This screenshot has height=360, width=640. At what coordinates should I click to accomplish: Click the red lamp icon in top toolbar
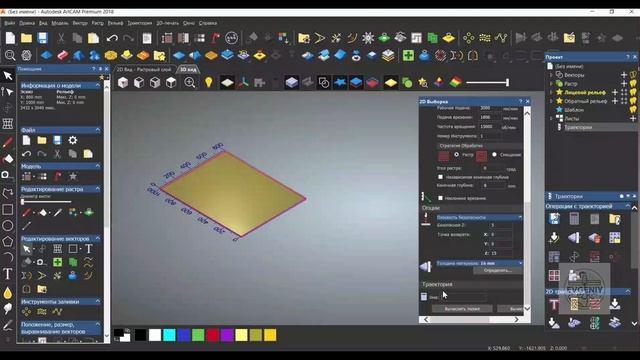pyautogui.click(x=216, y=38)
